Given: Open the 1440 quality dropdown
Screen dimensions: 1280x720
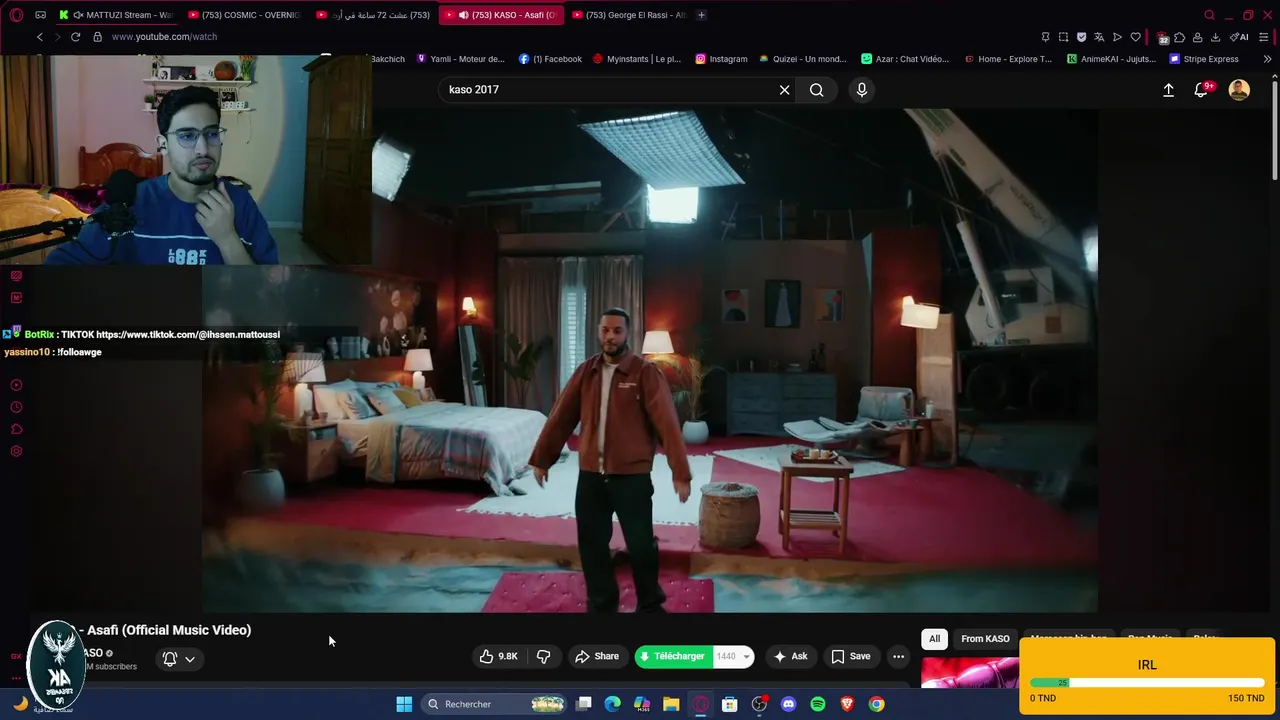Looking at the screenshot, I should click(x=734, y=656).
